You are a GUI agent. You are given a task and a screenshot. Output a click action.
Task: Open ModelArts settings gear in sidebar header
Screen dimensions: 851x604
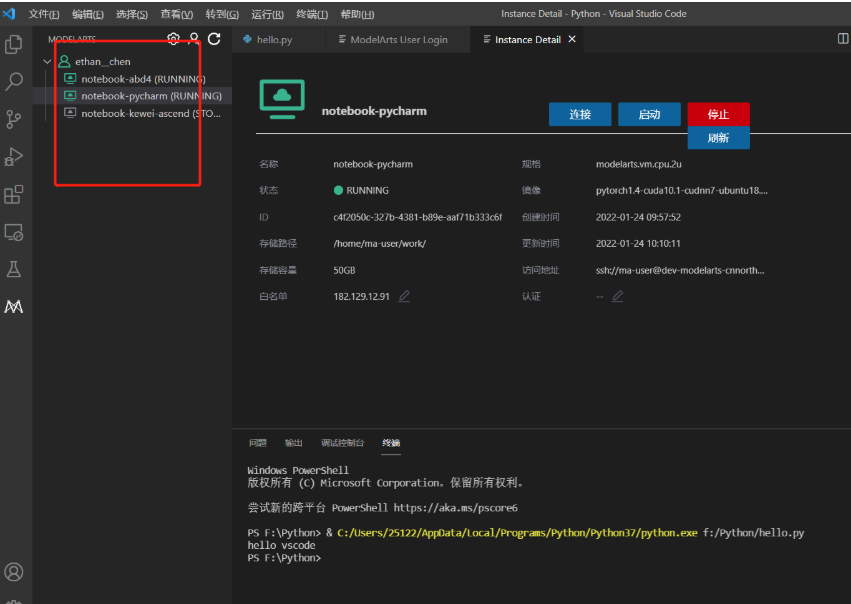173,39
